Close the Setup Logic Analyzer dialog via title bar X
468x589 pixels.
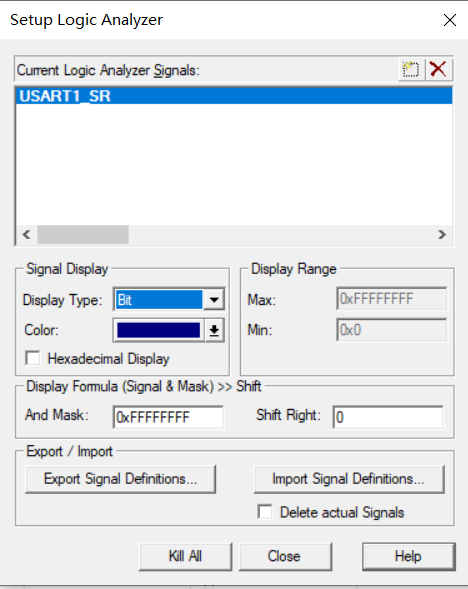coord(450,20)
